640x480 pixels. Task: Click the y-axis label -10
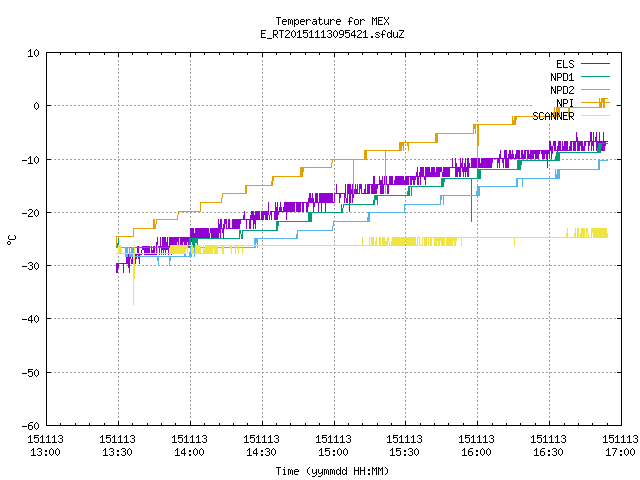31,160
